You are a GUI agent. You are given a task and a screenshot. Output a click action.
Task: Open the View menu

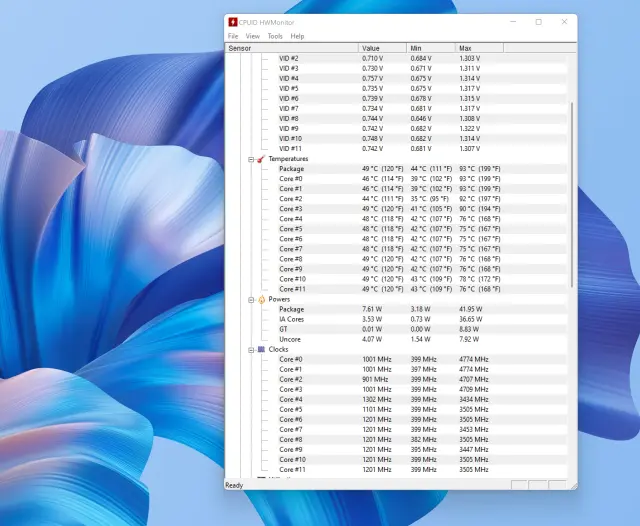[x=253, y=36]
